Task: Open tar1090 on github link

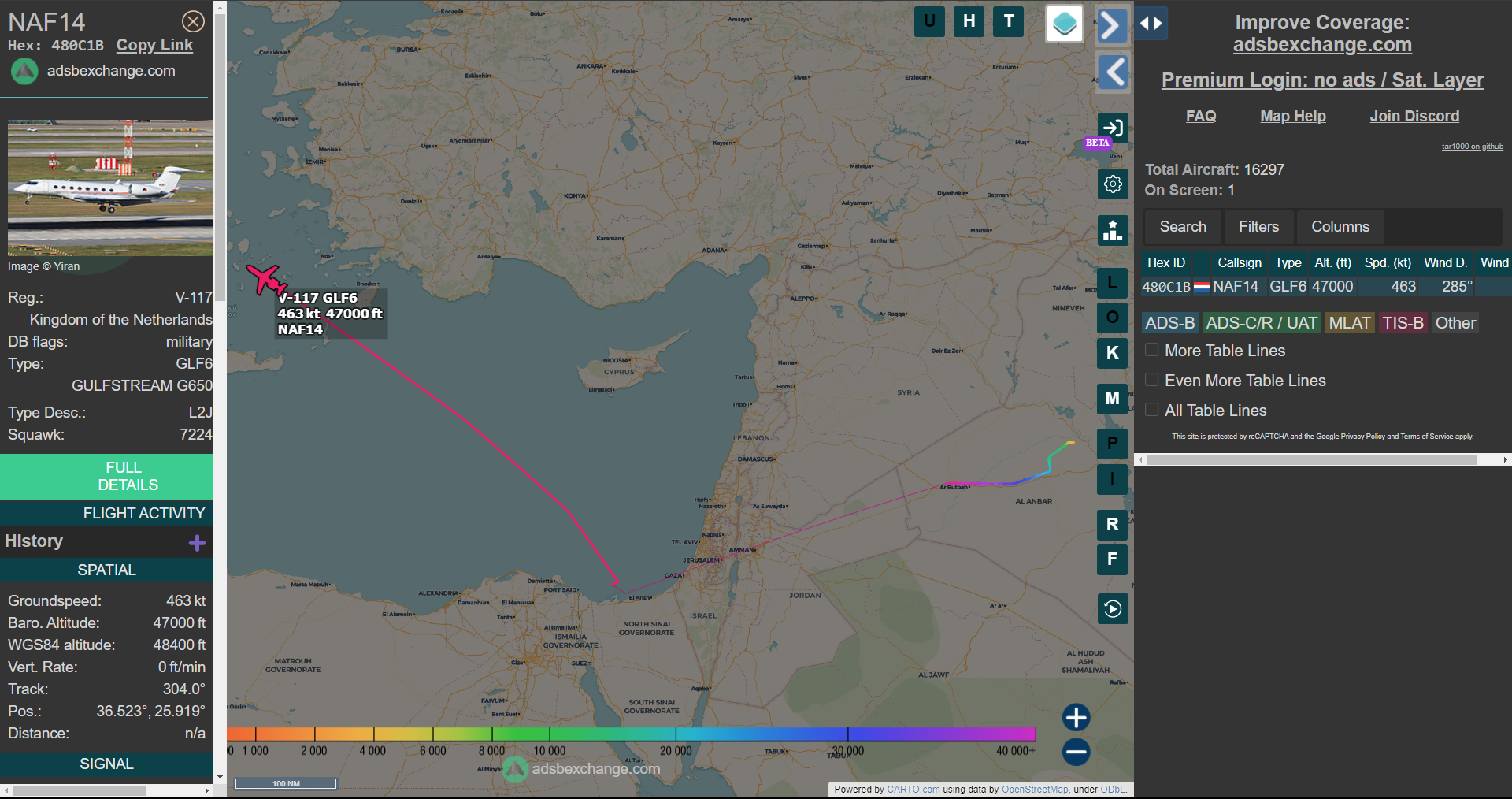Action: (x=1472, y=147)
